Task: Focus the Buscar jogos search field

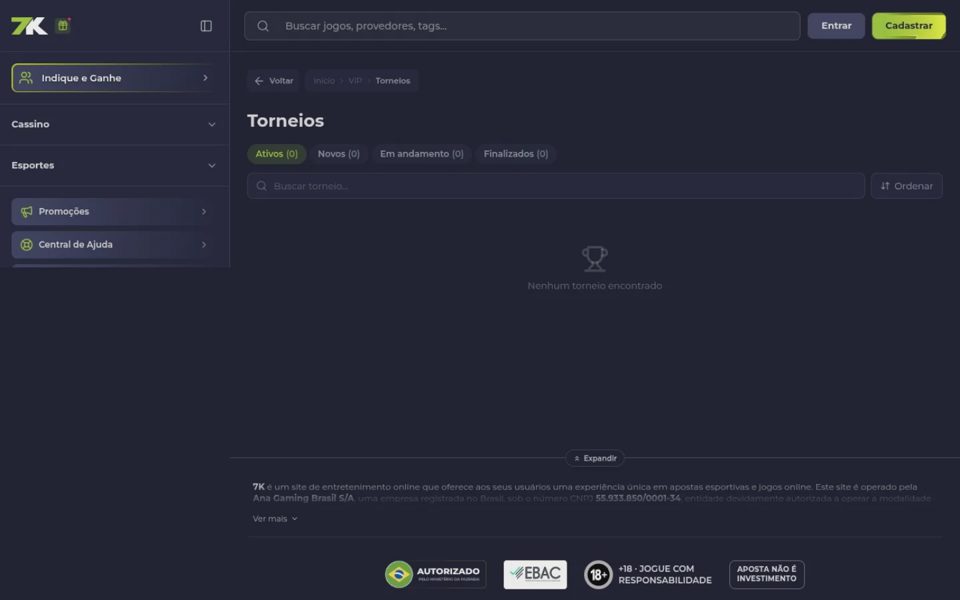Action: tap(522, 26)
